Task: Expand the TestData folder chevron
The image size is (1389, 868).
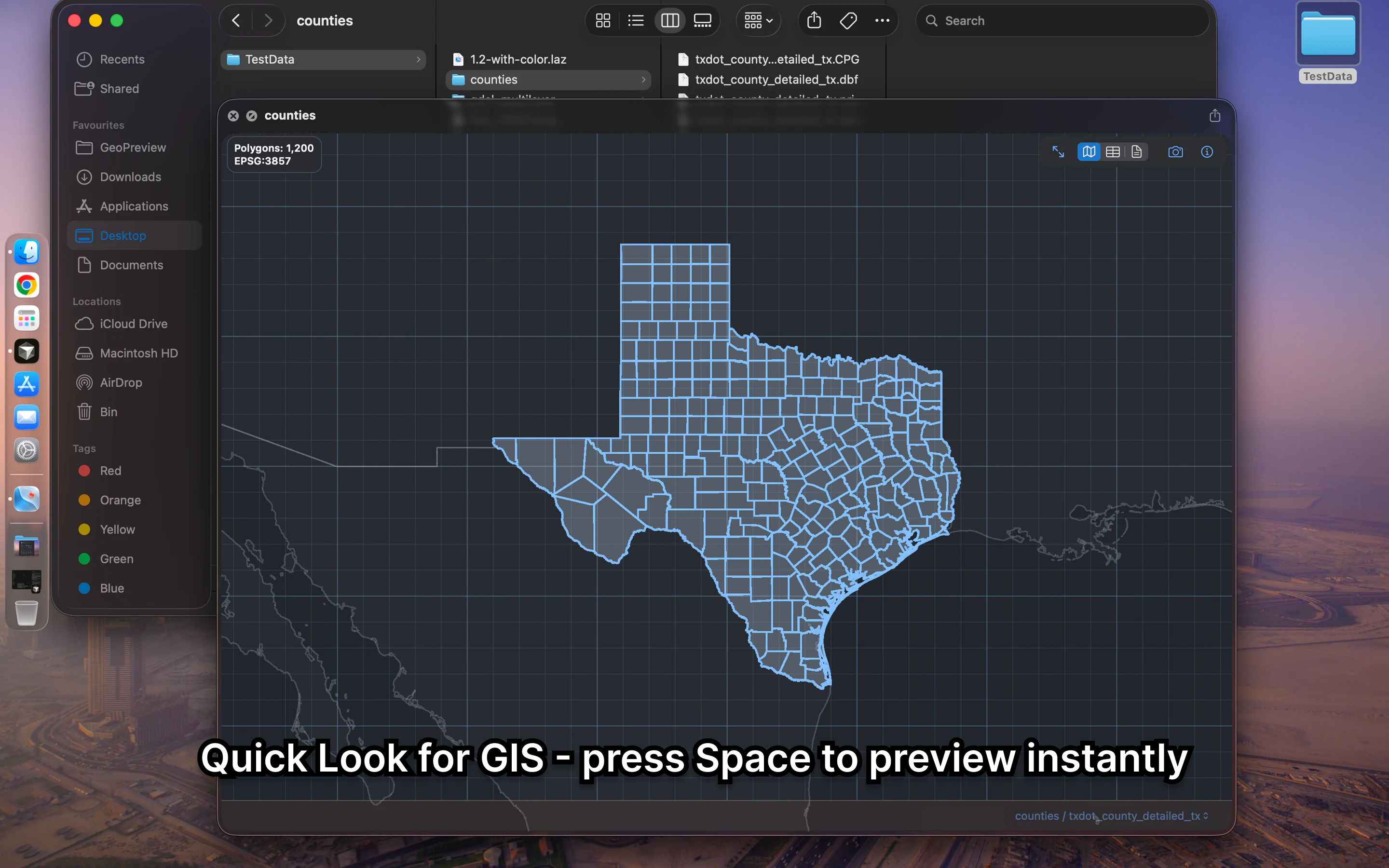Action: (x=419, y=60)
